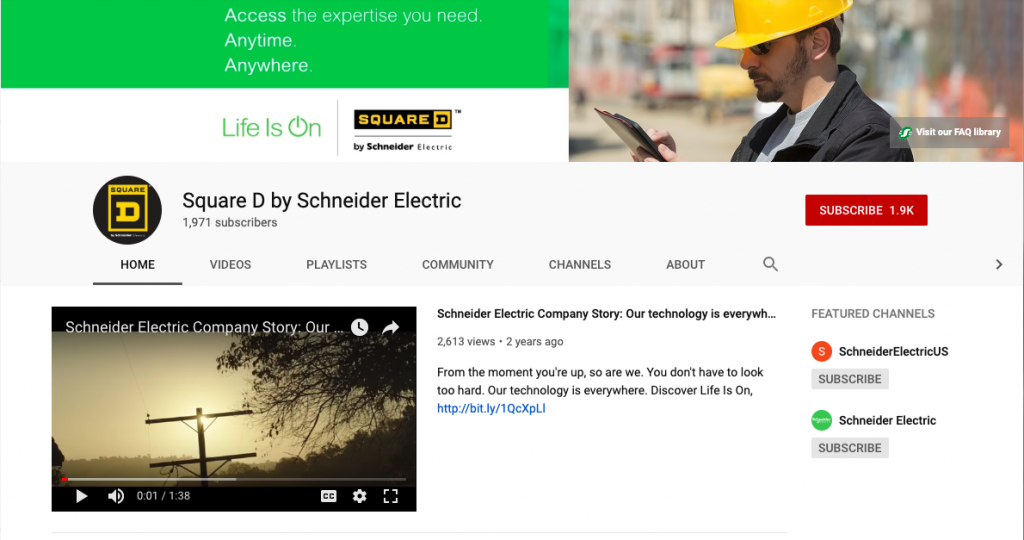Seek using the video progress bar

pos(234,479)
